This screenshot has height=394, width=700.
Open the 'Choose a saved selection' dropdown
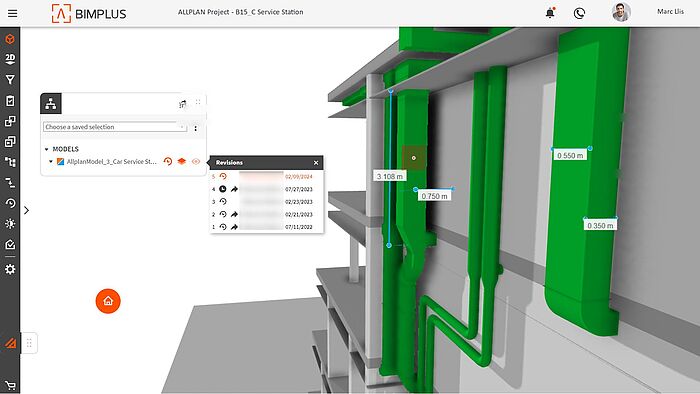tap(115, 127)
